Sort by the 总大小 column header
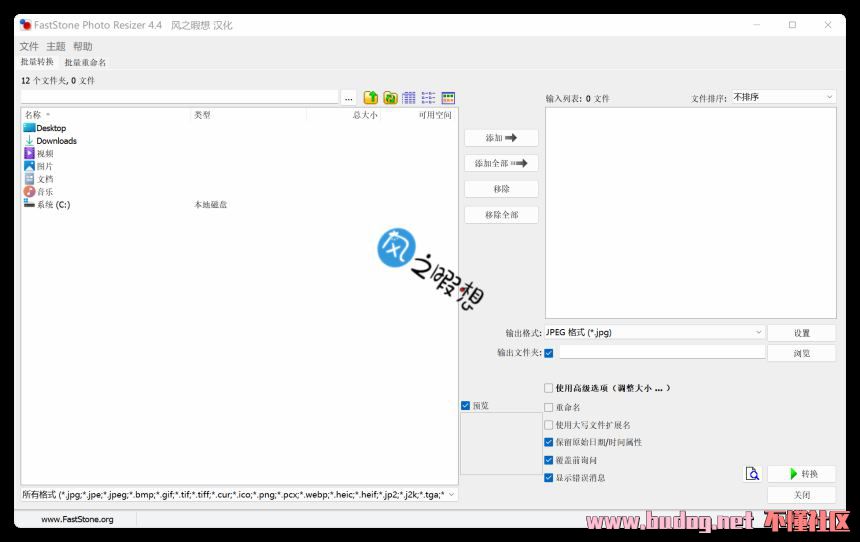The width and height of the screenshot is (860, 542). point(343,115)
